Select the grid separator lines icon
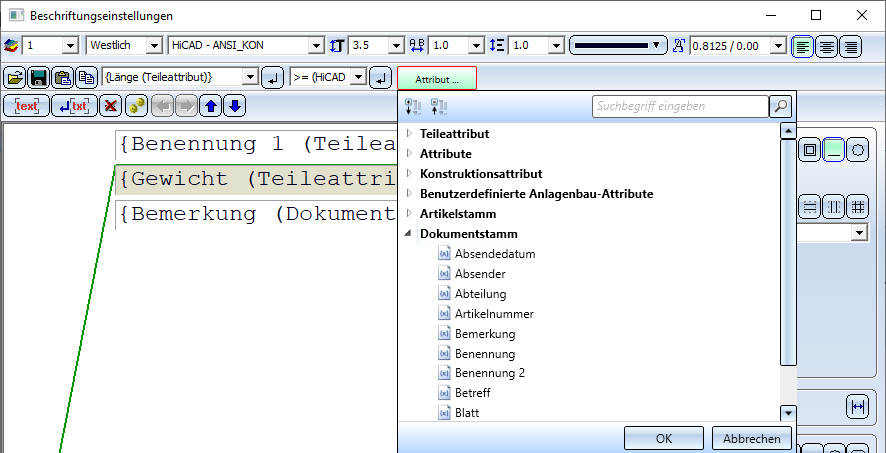 (858, 207)
